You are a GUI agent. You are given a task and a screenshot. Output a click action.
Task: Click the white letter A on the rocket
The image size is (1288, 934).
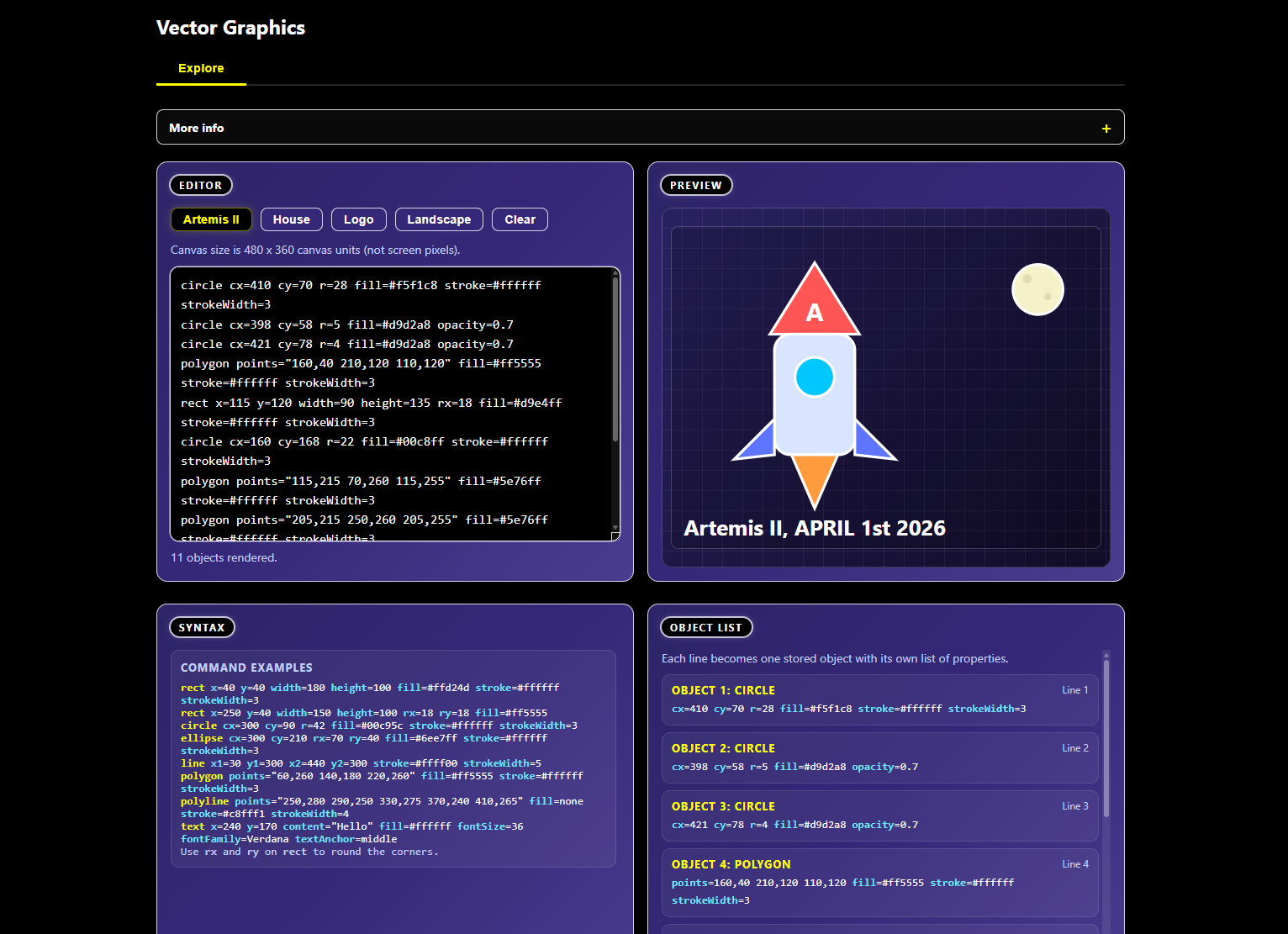point(814,313)
